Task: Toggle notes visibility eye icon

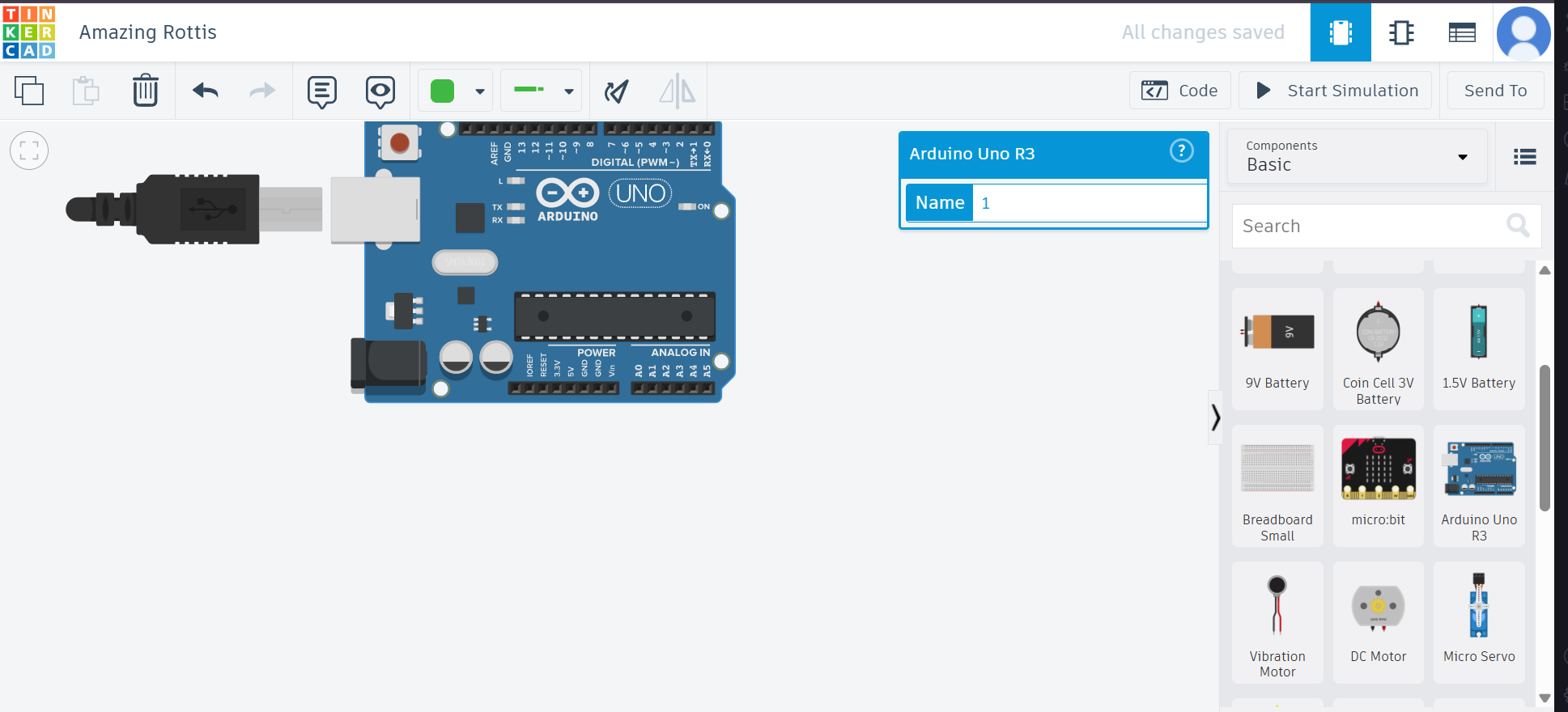Action: 380,91
